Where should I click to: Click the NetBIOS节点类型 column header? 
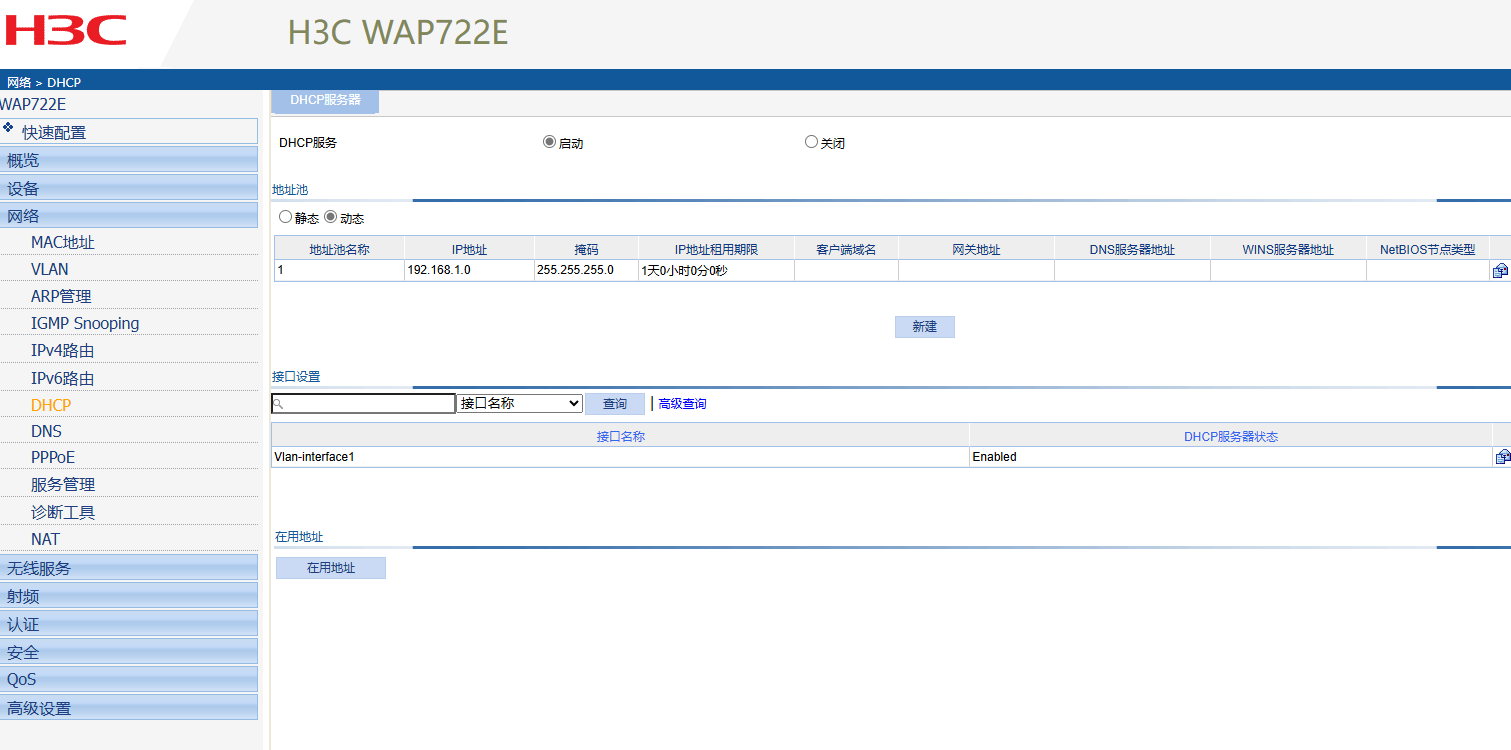tap(1427, 249)
